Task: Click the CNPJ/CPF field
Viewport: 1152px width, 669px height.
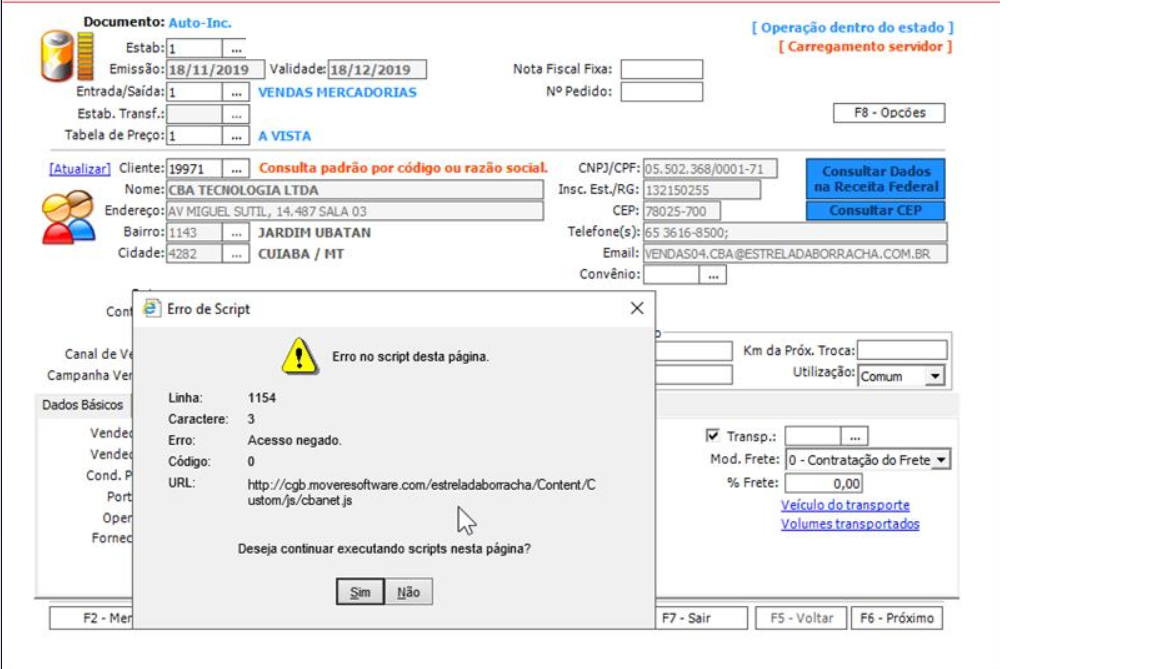Action: [x=710, y=169]
